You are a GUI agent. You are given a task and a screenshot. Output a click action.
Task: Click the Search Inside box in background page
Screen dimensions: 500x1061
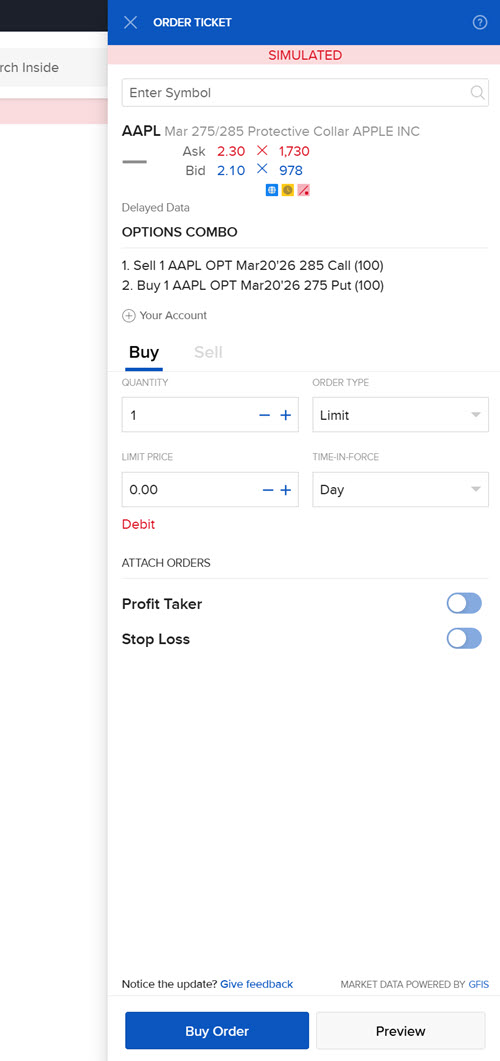coord(53,67)
